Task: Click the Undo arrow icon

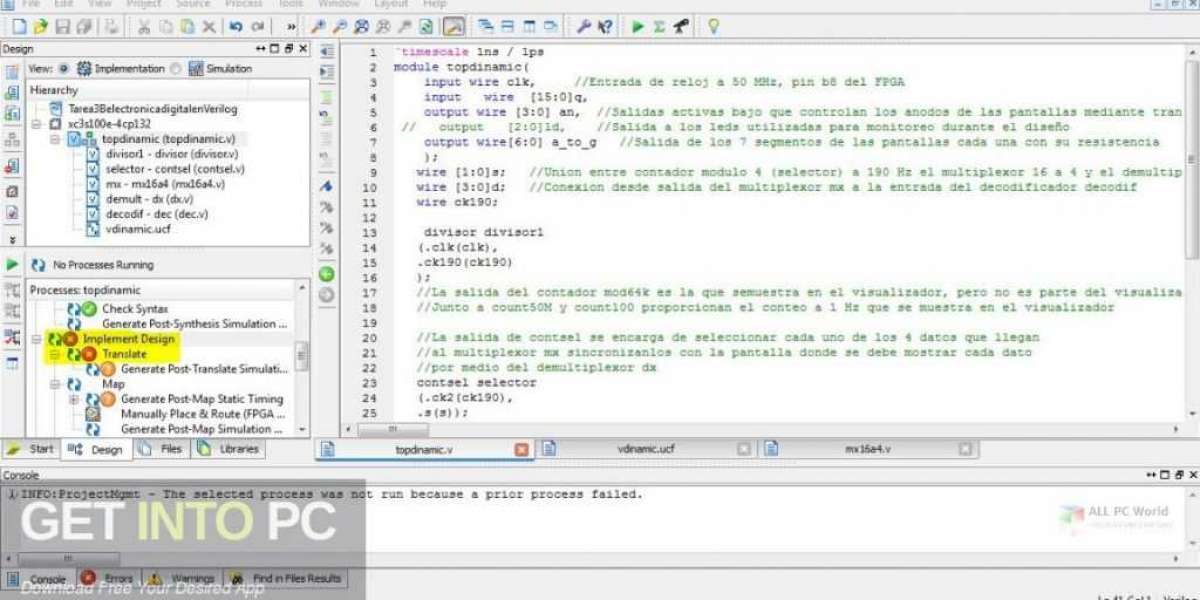Action: tap(235, 27)
